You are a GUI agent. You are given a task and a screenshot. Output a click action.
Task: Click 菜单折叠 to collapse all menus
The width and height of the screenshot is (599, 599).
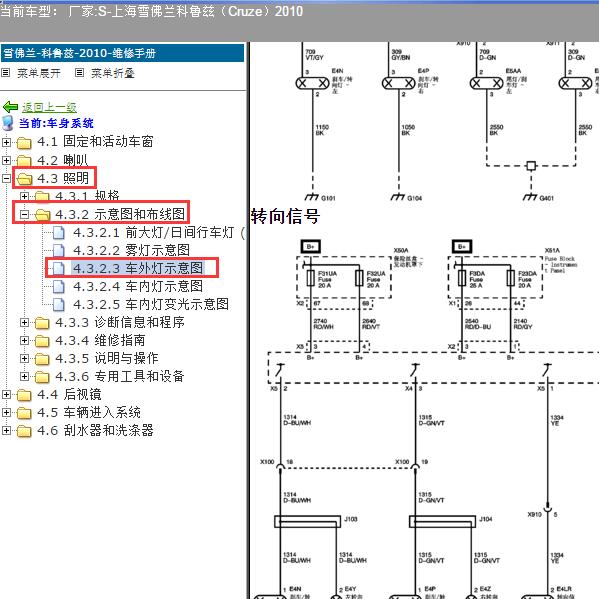pyautogui.click(x=113, y=73)
